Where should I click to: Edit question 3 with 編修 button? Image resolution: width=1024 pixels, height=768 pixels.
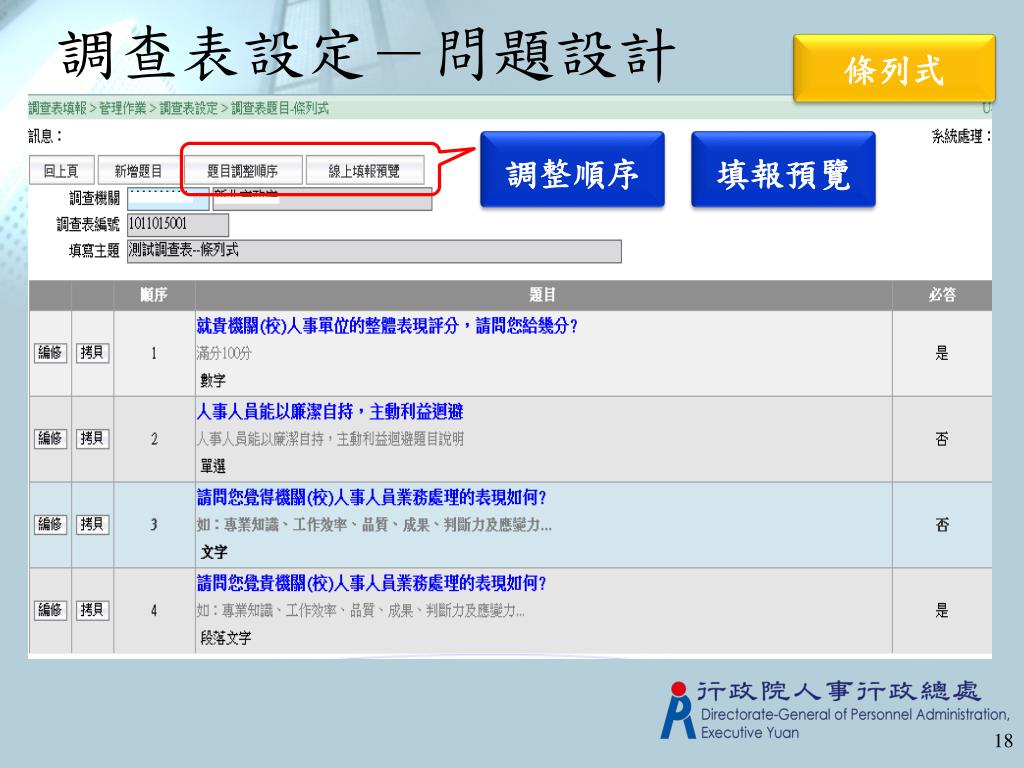pos(50,524)
